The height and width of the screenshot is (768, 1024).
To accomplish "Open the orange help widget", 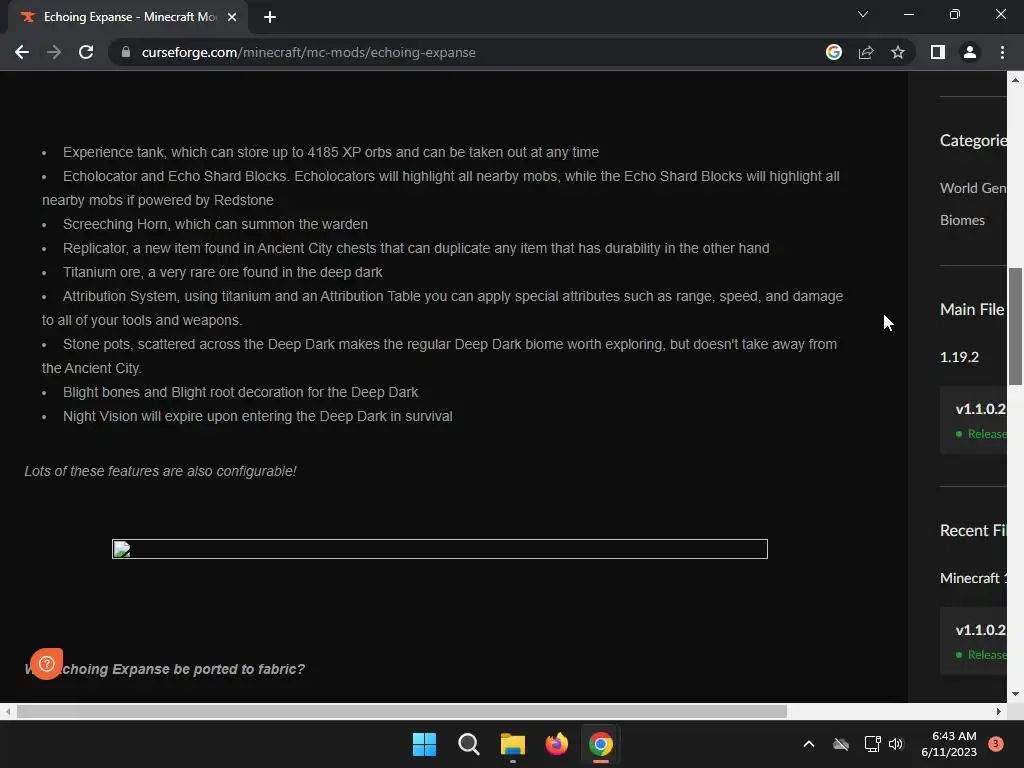I will pyautogui.click(x=46, y=664).
